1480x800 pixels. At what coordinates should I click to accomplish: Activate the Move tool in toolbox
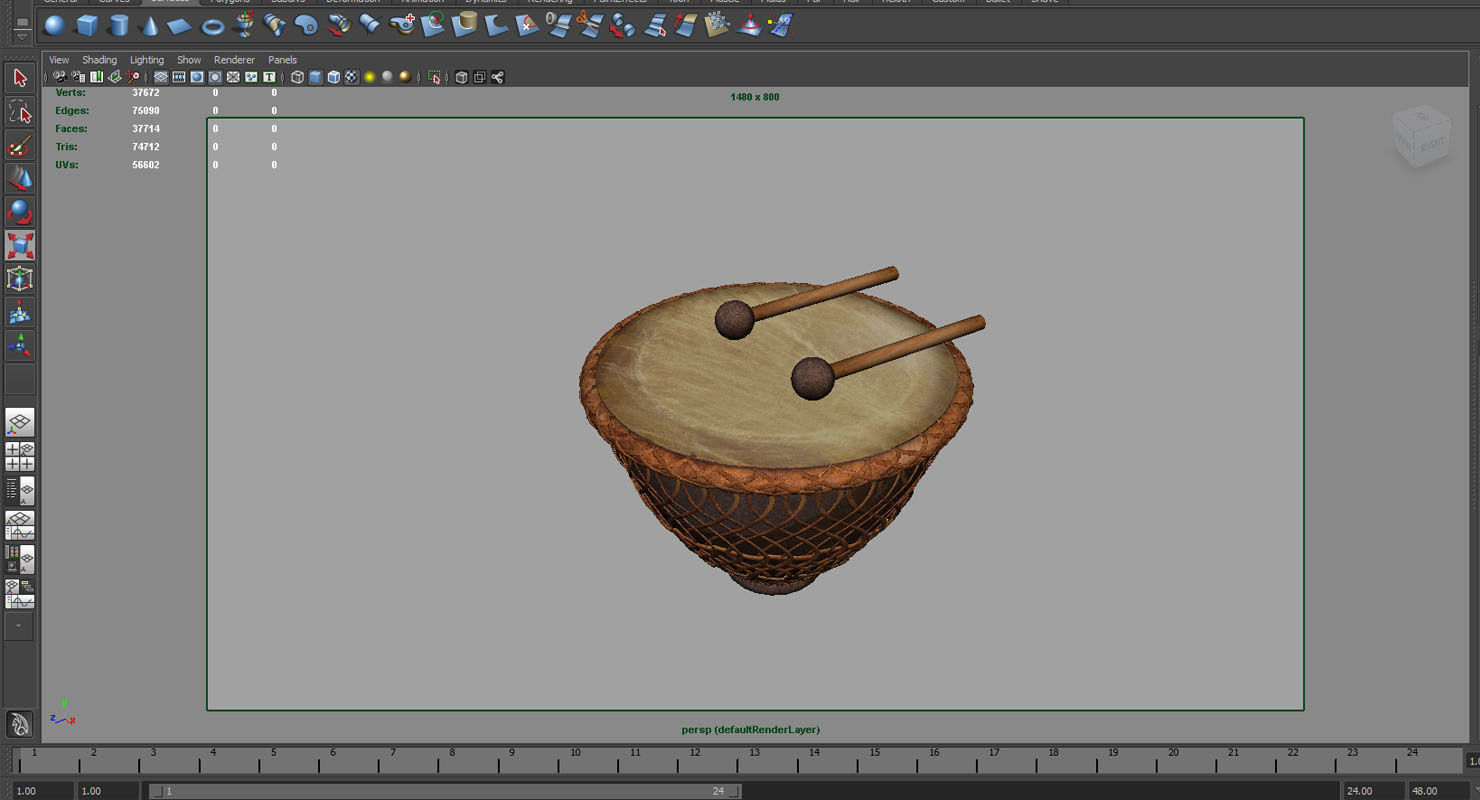20,178
